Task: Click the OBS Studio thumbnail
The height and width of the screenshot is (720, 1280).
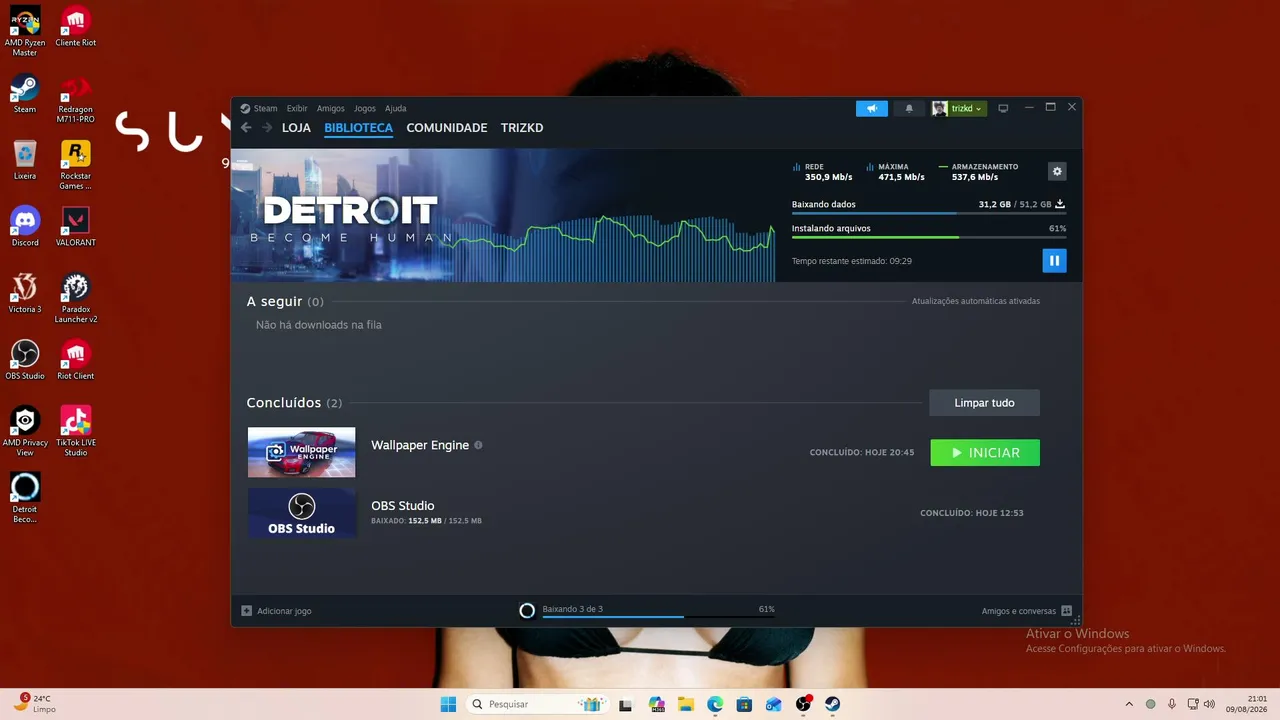Action: tap(301, 513)
